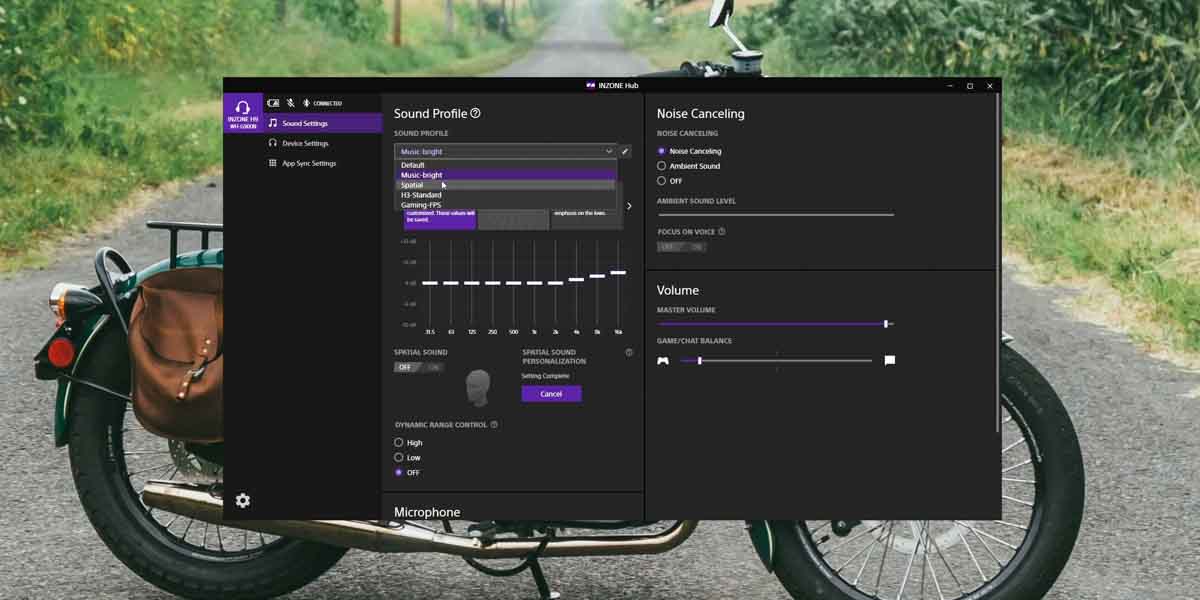Click the muted microphone status icon
Image resolution: width=1200 pixels, height=600 pixels.
tap(290, 103)
